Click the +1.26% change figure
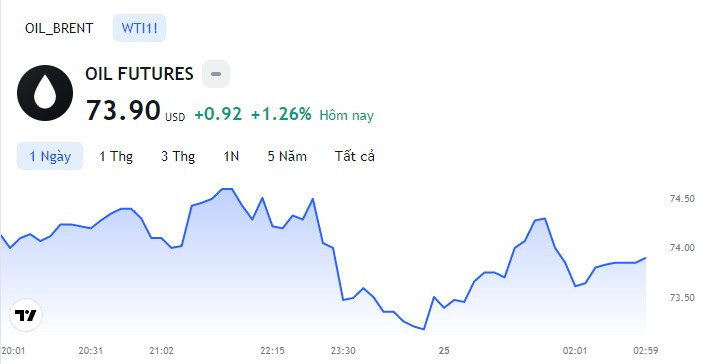Image resolution: width=706 pixels, height=364 pixels. pyautogui.click(x=281, y=114)
